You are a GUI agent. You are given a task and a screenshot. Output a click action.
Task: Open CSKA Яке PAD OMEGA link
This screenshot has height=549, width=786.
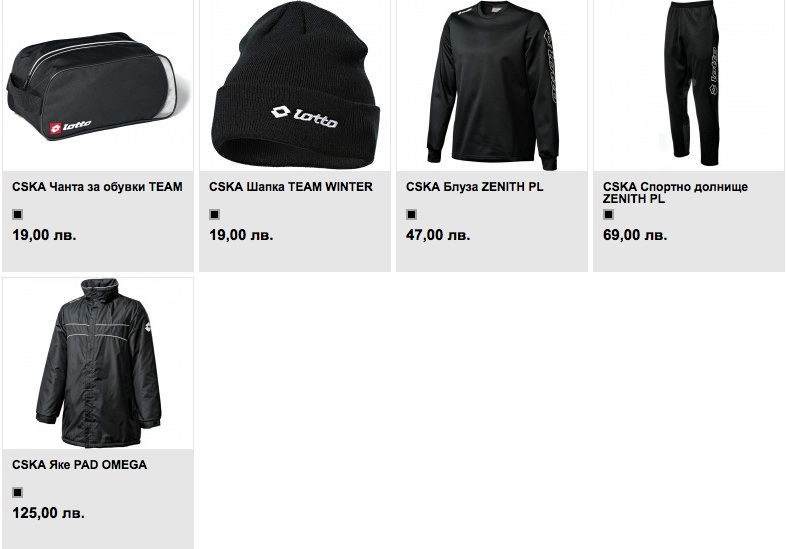[x=79, y=465]
